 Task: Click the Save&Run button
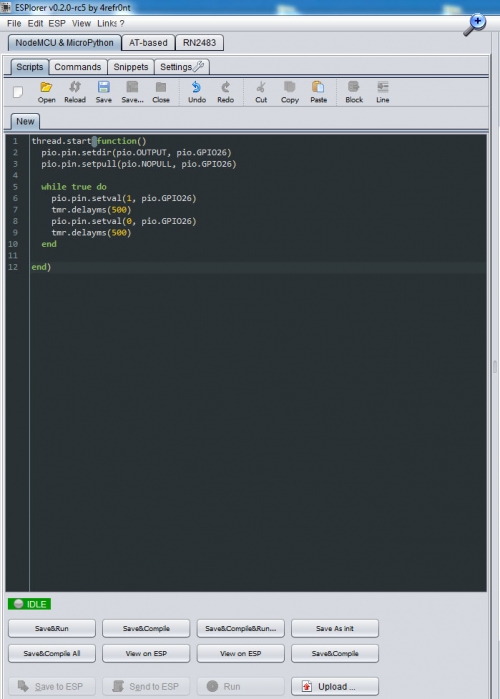[x=52, y=628]
